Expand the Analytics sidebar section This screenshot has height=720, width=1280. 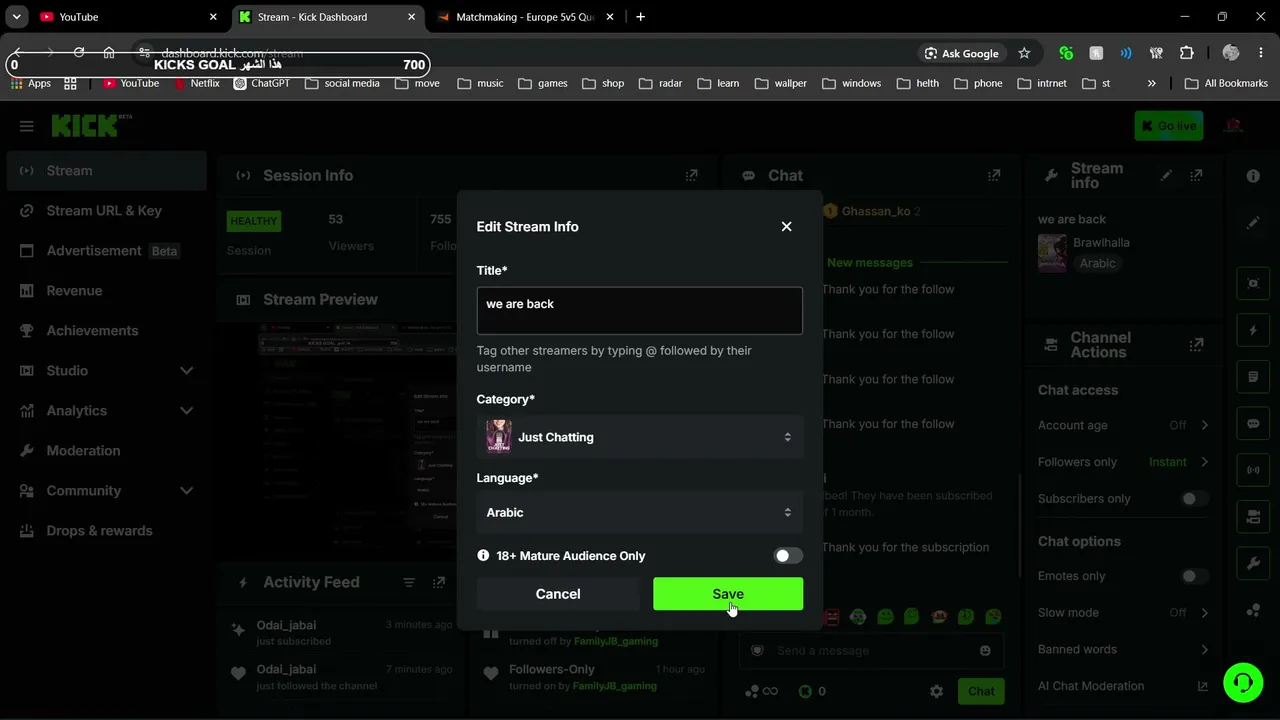(x=106, y=411)
